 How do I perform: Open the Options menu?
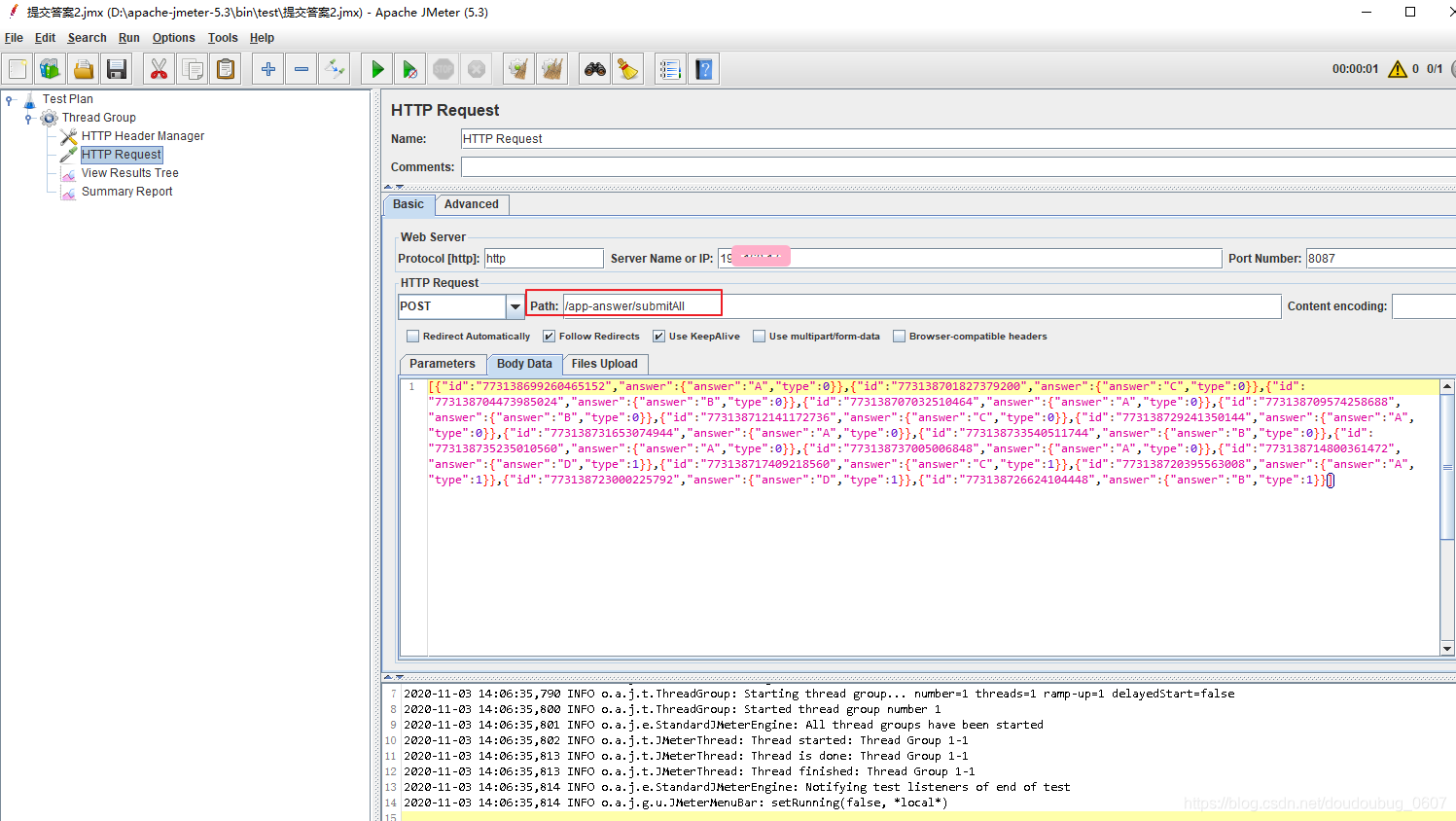(x=173, y=38)
